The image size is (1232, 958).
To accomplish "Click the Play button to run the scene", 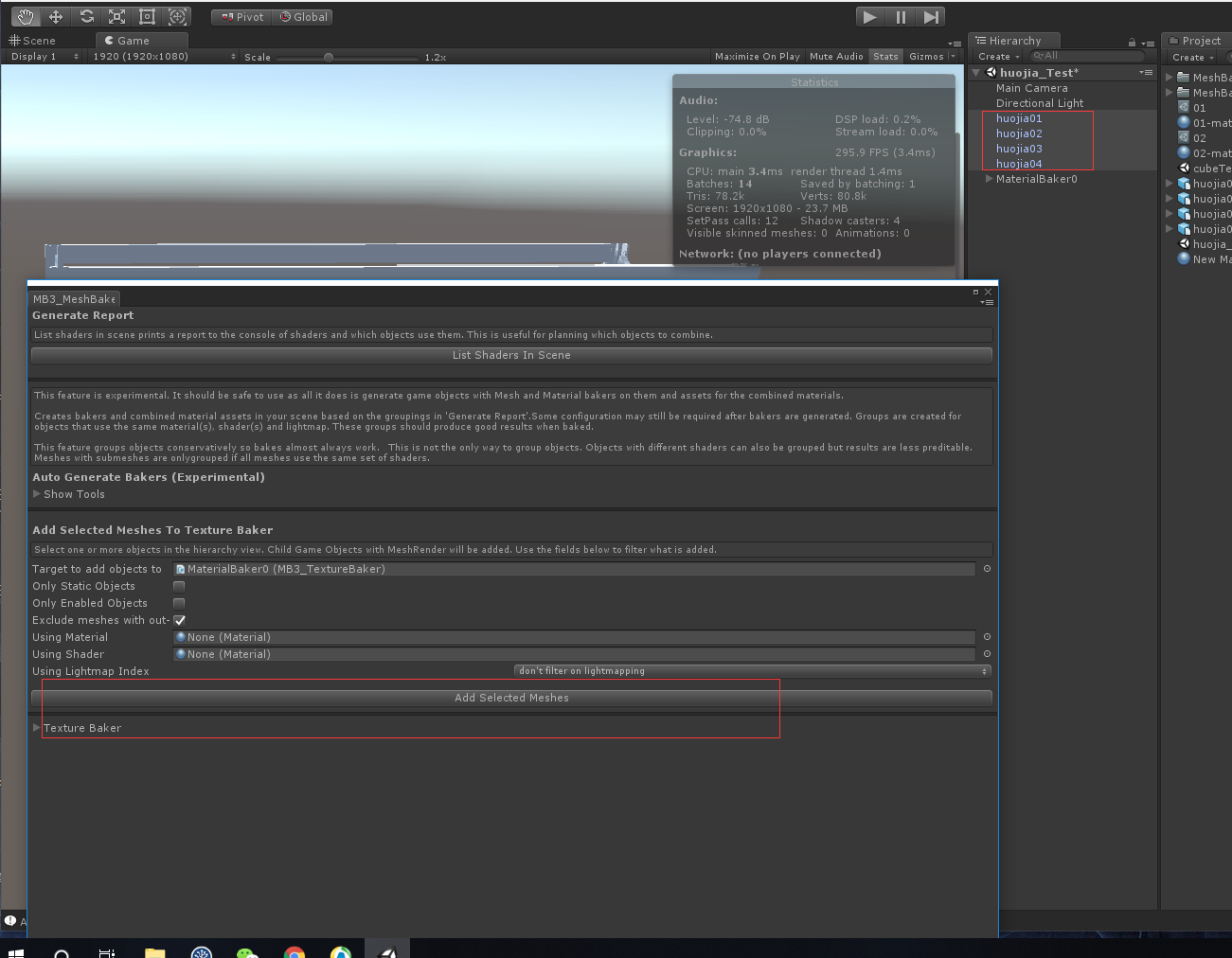I will (869, 16).
